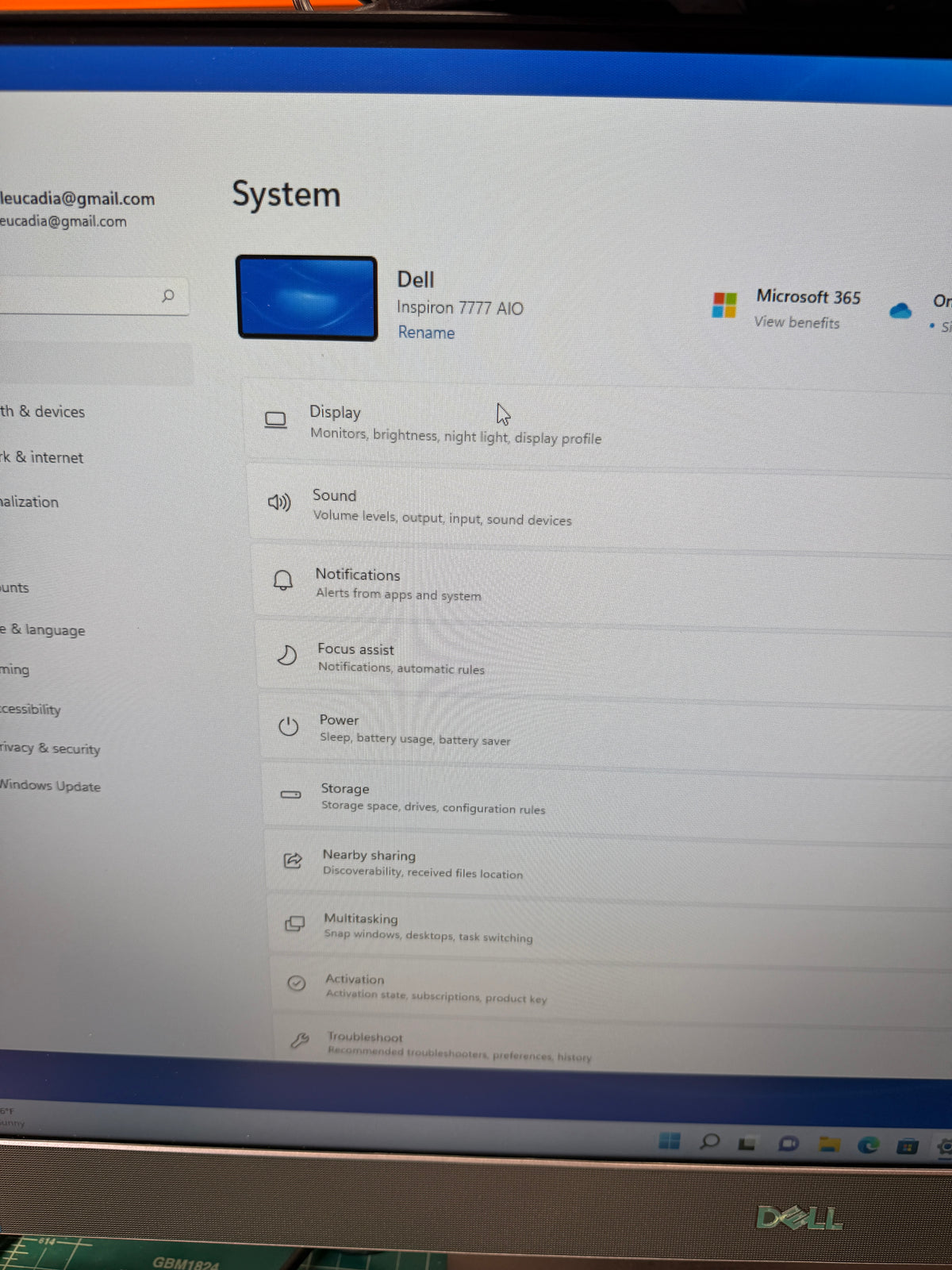Click the Focus assist moon icon
Image resolution: width=952 pixels, height=1270 pixels.
point(286,655)
